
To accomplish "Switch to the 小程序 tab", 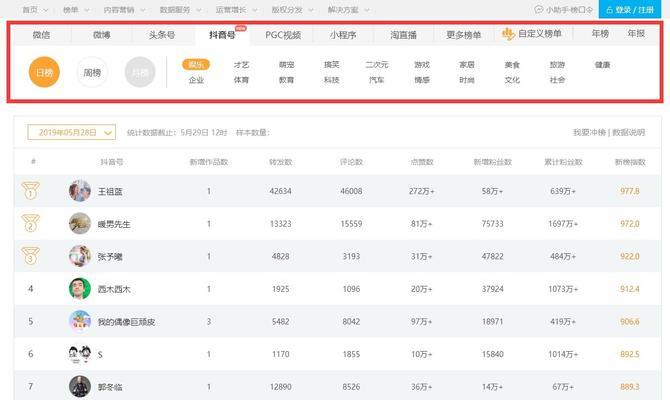I will (343, 35).
